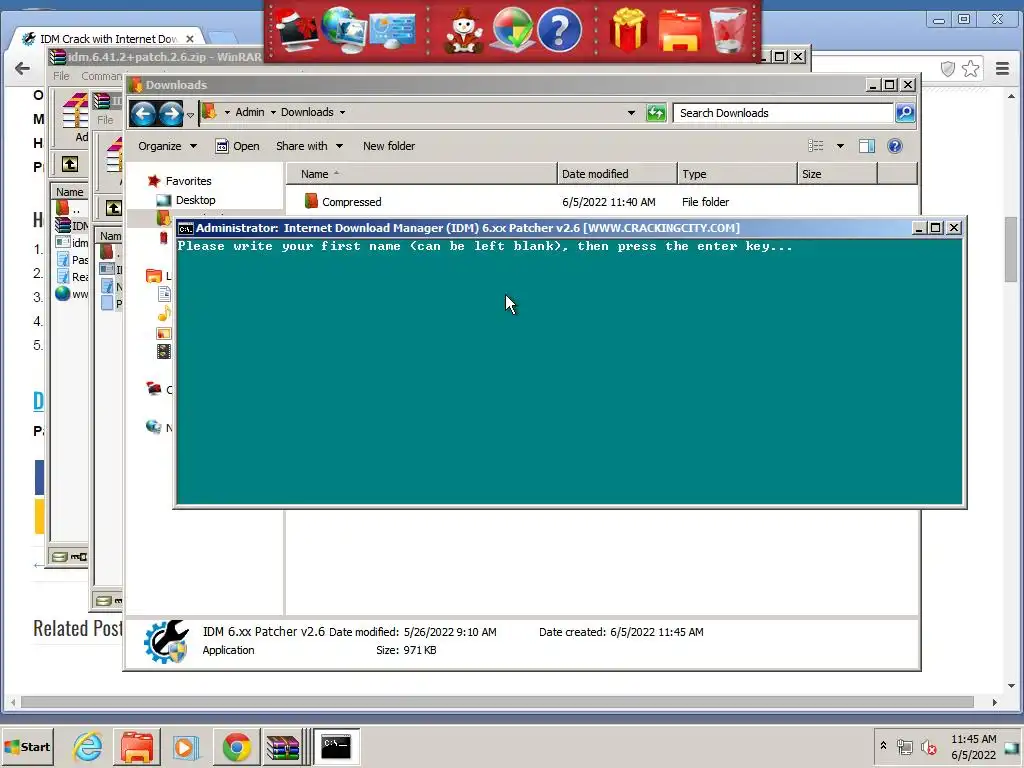This screenshot has width=1024, height=768.
Task: Change view using the view icon
Action: tap(816, 146)
